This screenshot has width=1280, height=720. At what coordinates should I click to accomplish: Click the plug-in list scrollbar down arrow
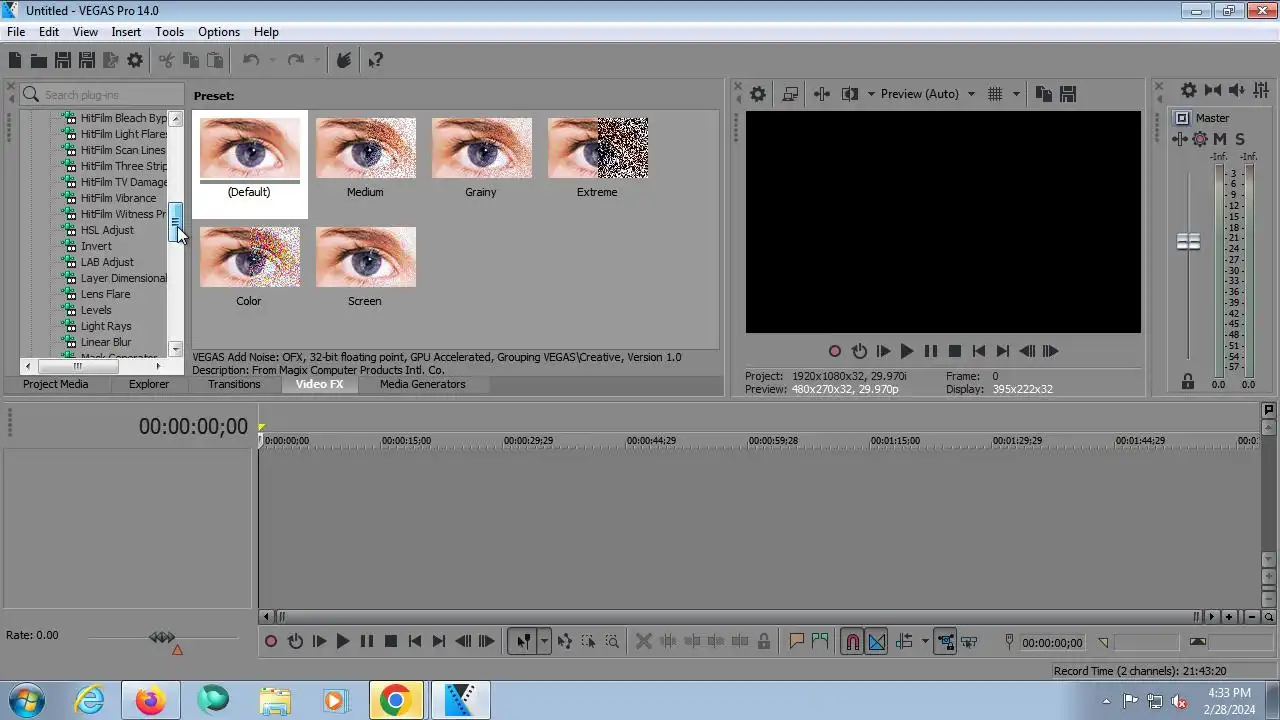pyautogui.click(x=176, y=349)
